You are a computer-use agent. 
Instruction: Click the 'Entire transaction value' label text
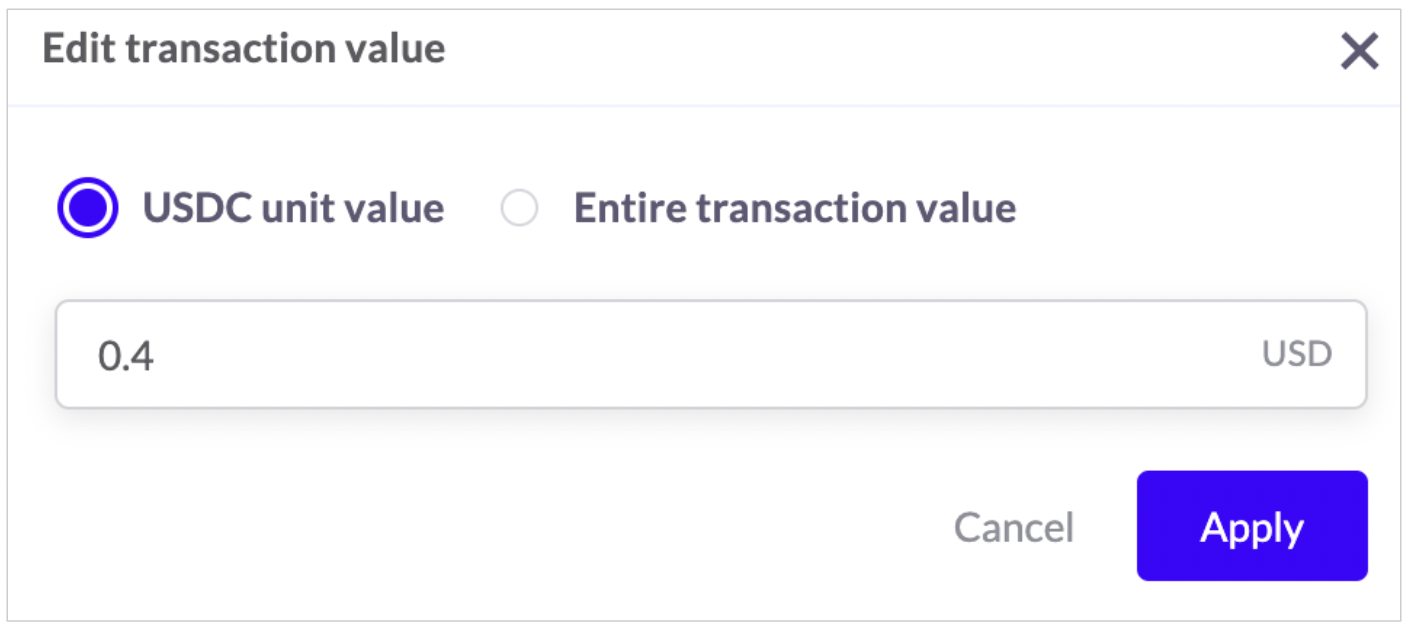coord(794,208)
